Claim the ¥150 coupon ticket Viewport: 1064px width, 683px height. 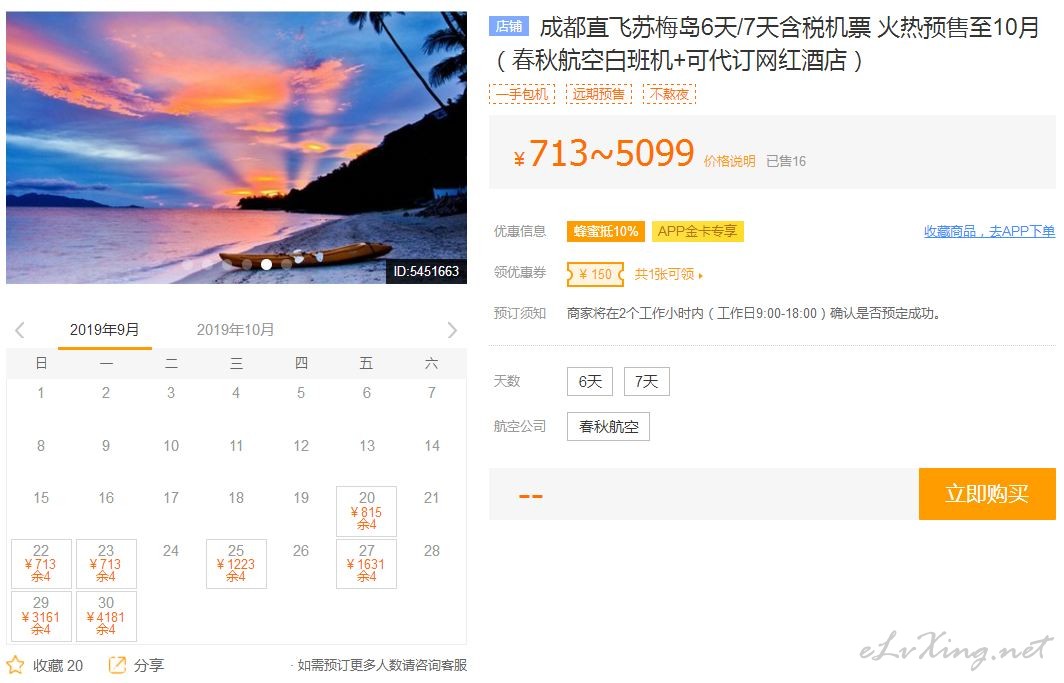595,274
